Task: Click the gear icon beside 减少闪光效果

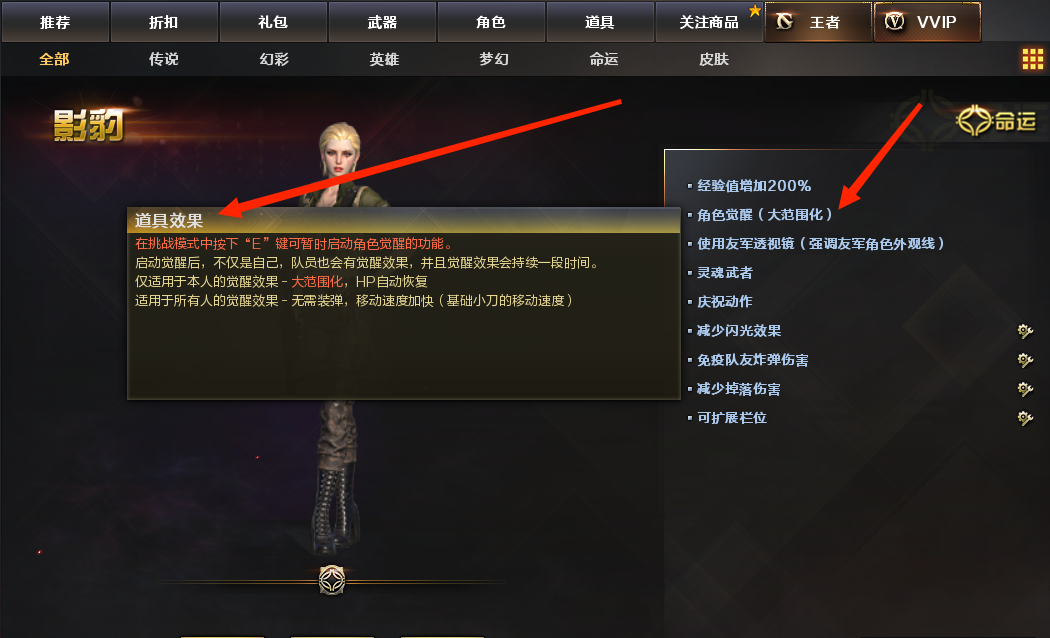Action: click(1025, 331)
